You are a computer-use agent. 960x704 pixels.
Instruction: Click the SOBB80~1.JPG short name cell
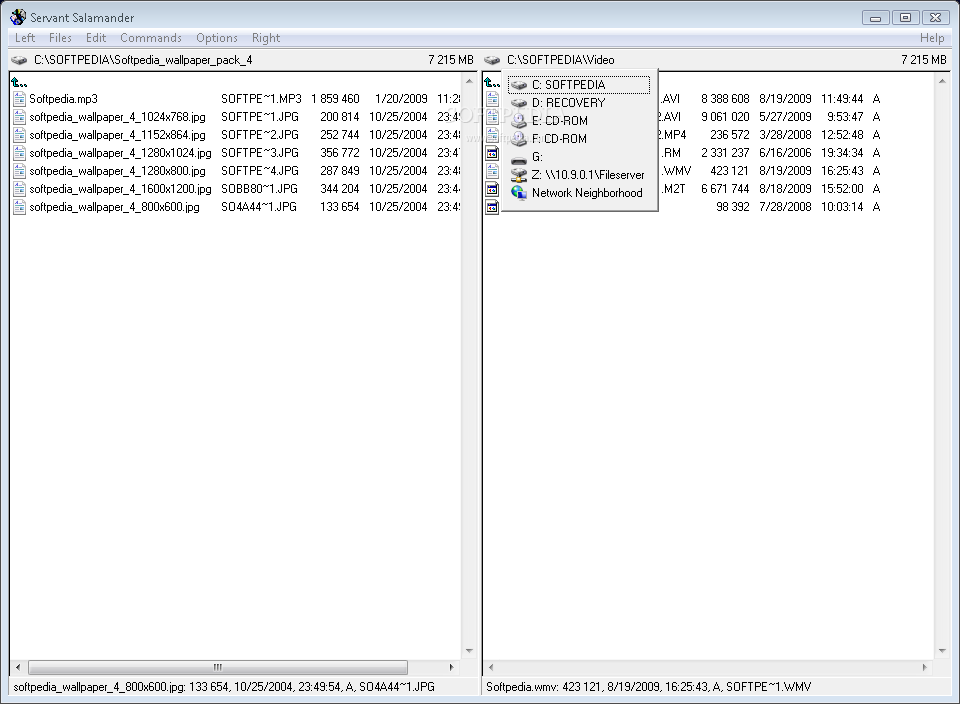pos(259,189)
